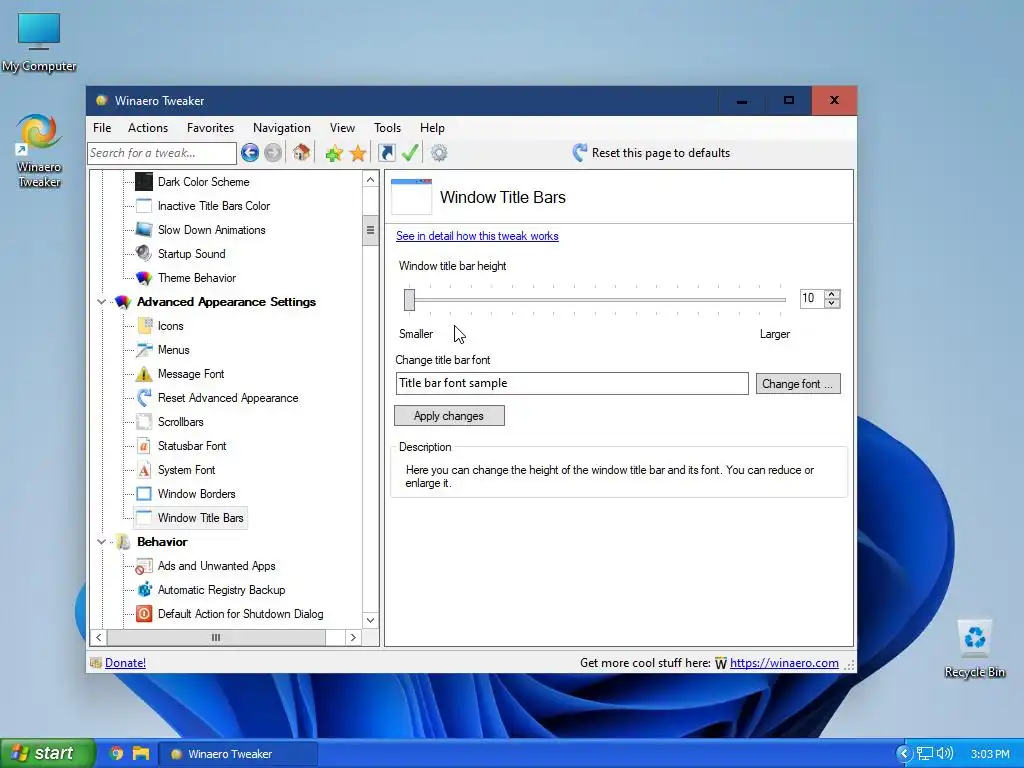This screenshot has height=768, width=1024.
Task: Click the Start button
Action: pos(47,754)
